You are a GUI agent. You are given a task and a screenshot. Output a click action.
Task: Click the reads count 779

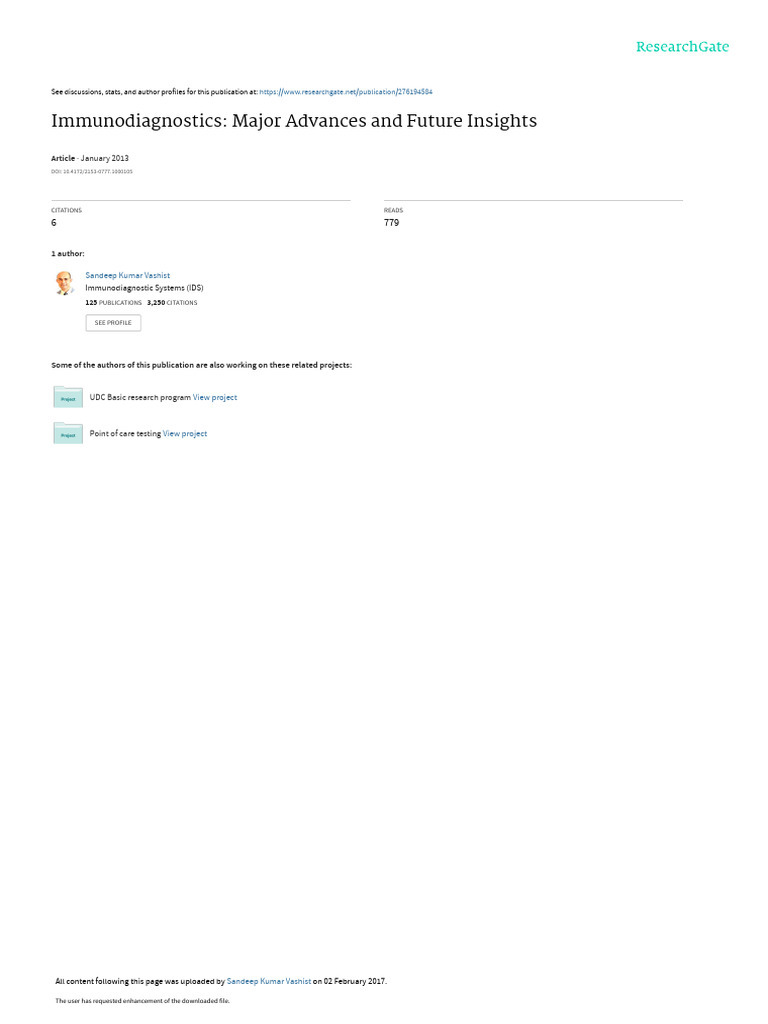coord(391,223)
